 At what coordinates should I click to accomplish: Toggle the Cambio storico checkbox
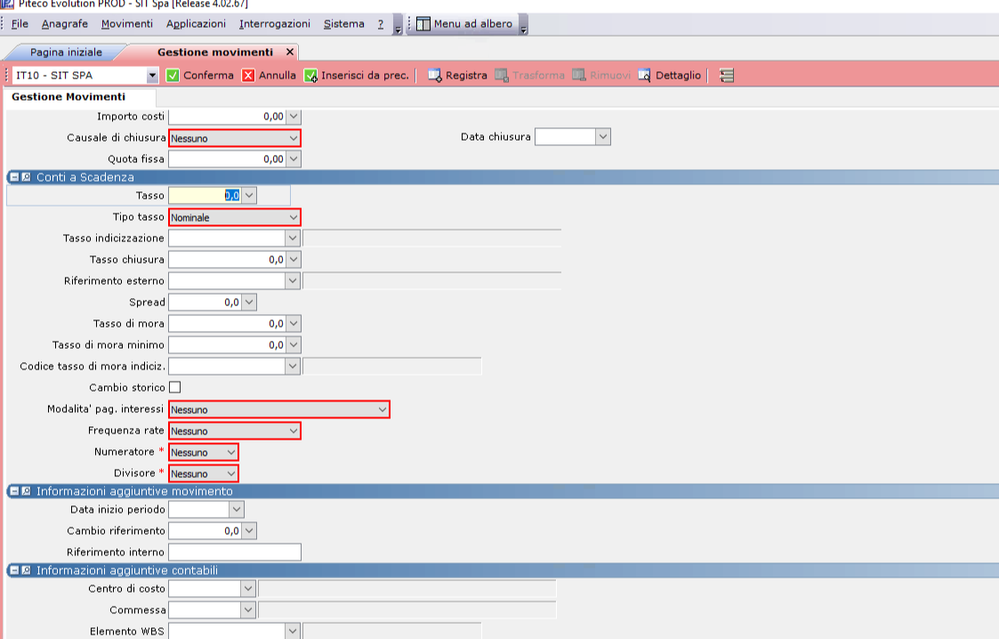click(175, 387)
